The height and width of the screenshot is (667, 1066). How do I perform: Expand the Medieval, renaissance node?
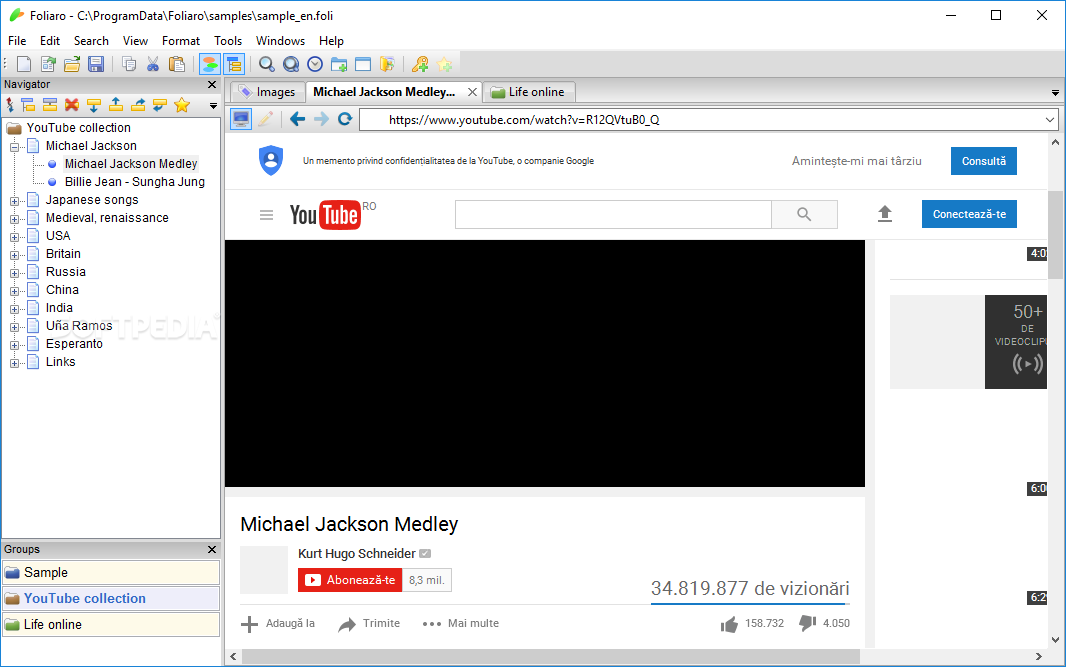pyautogui.click(x=14, y=219)
